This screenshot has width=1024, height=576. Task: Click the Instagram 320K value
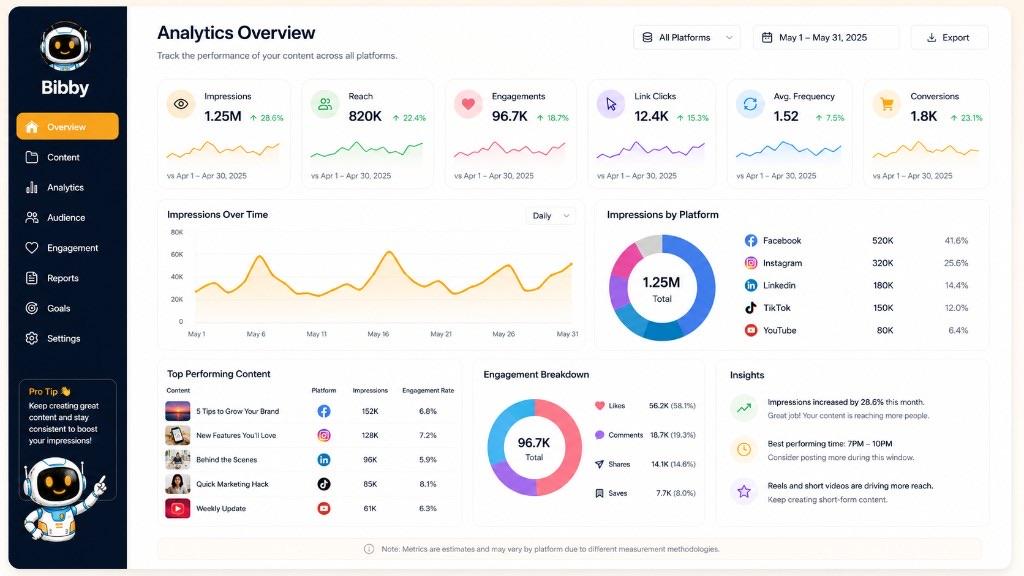pyautogui.click(x=882, y=263)
